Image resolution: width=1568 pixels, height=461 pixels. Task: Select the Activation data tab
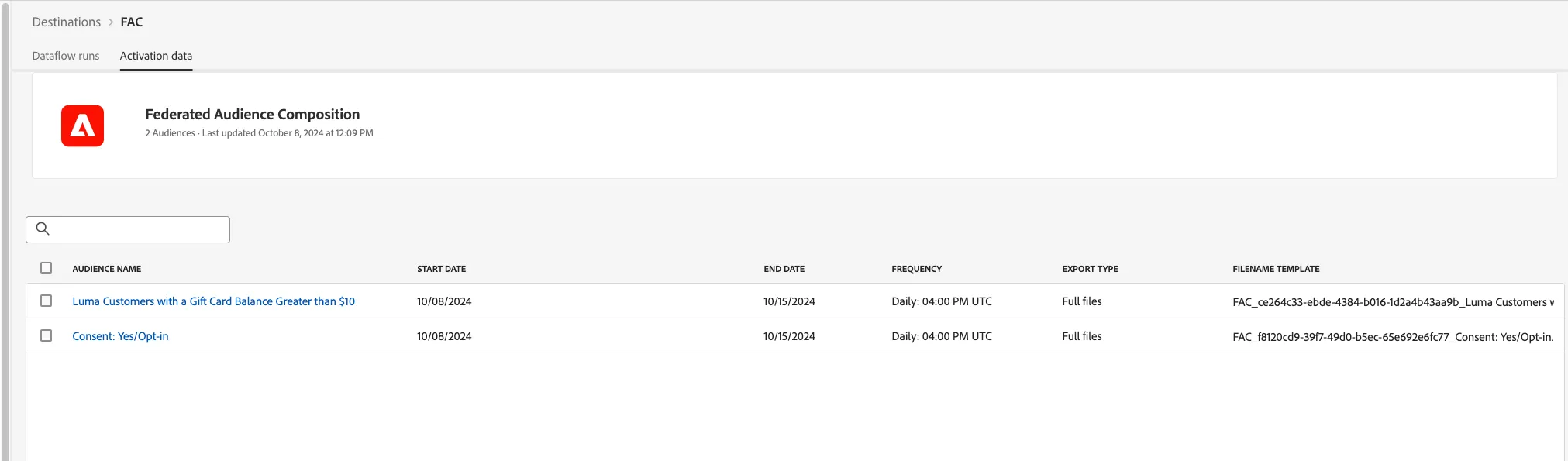tap(156, 56)
